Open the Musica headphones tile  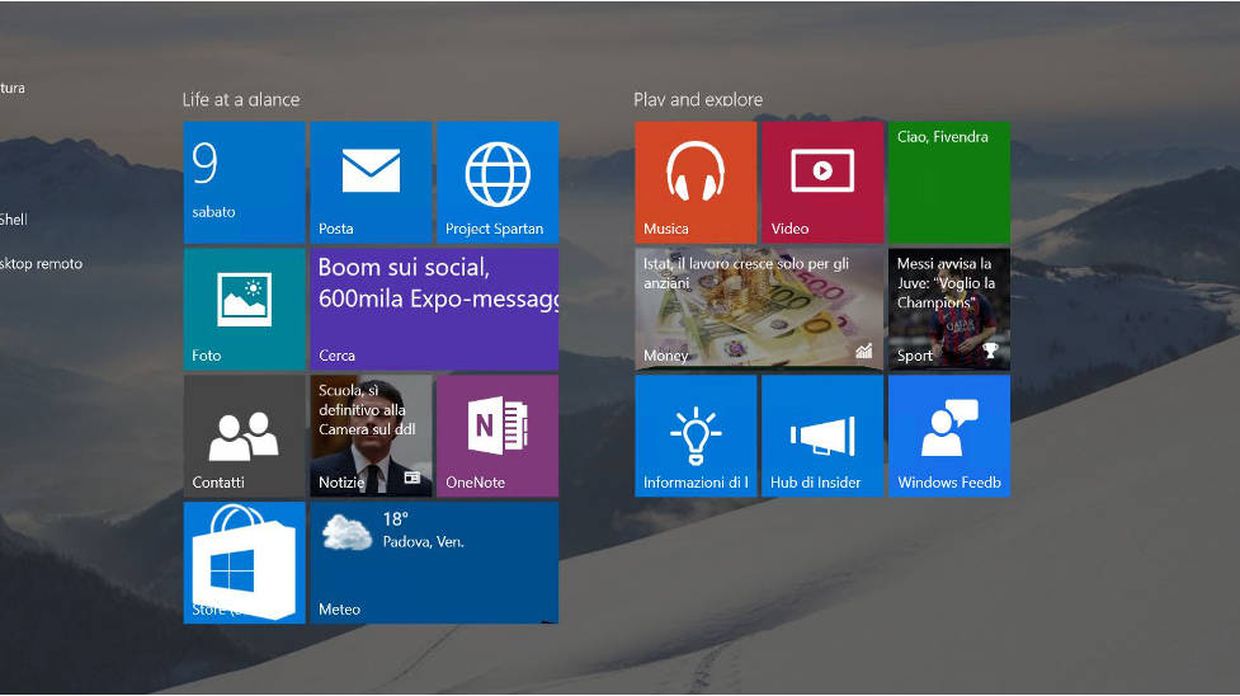[x=696, y=182]
